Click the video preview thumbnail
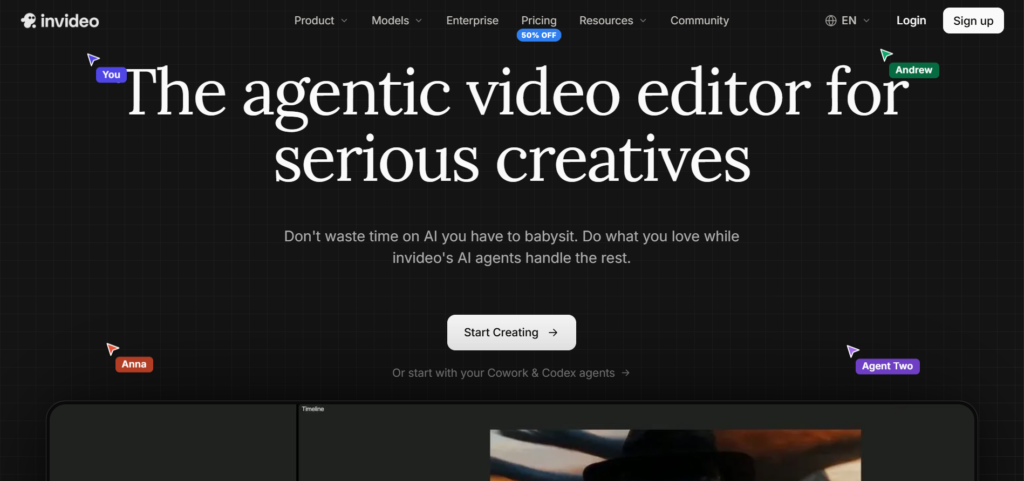This screenshot has height=481, width=1024. click(x=675, y=455)
